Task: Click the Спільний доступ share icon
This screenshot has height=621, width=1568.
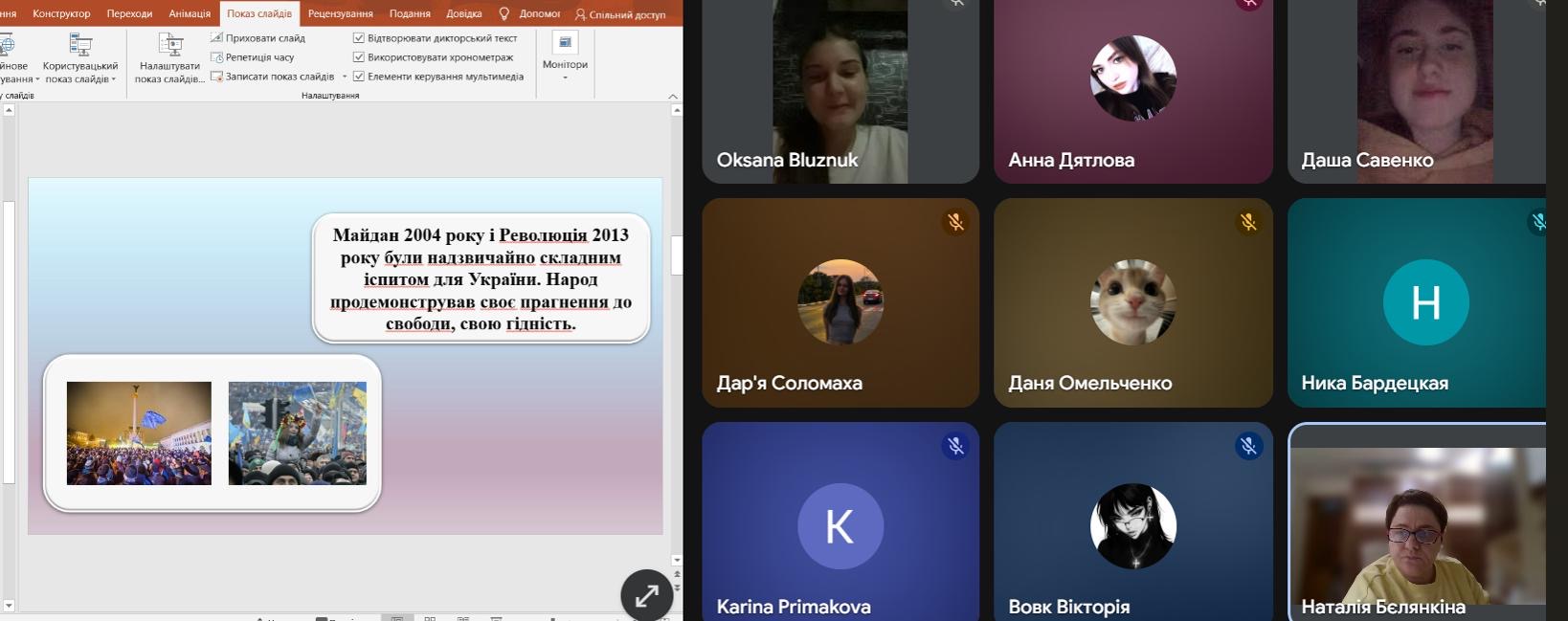Action: click(x=580, y=14)
